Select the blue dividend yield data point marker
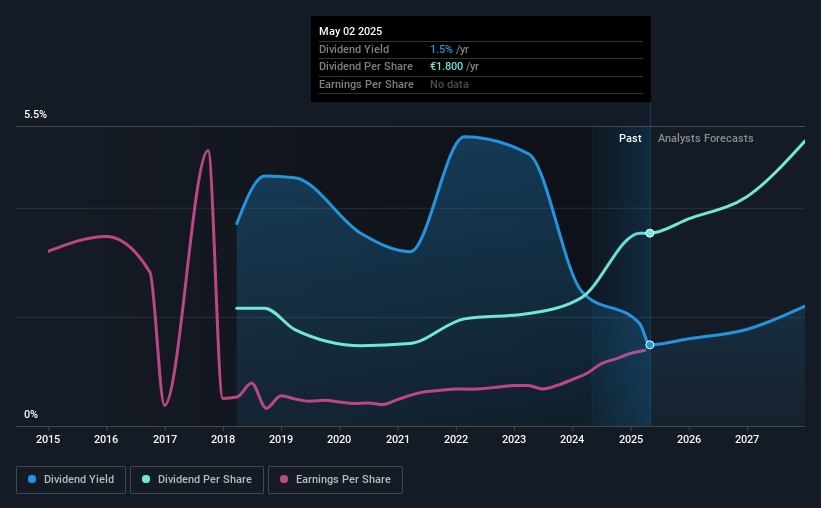 [x=650, y=345]
